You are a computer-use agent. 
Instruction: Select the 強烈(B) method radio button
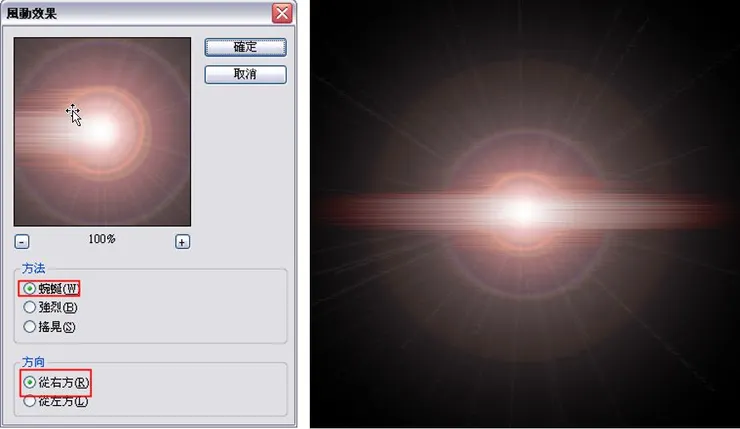29,307
